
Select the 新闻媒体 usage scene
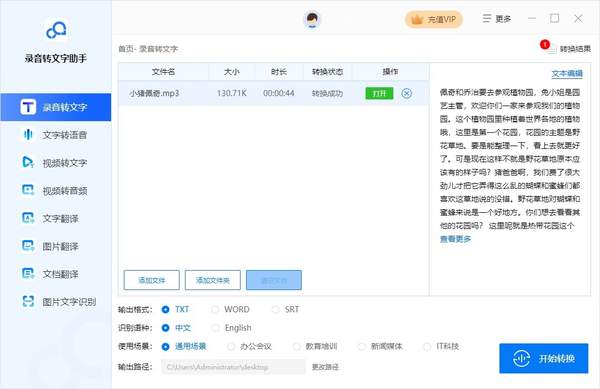point(361,347)
